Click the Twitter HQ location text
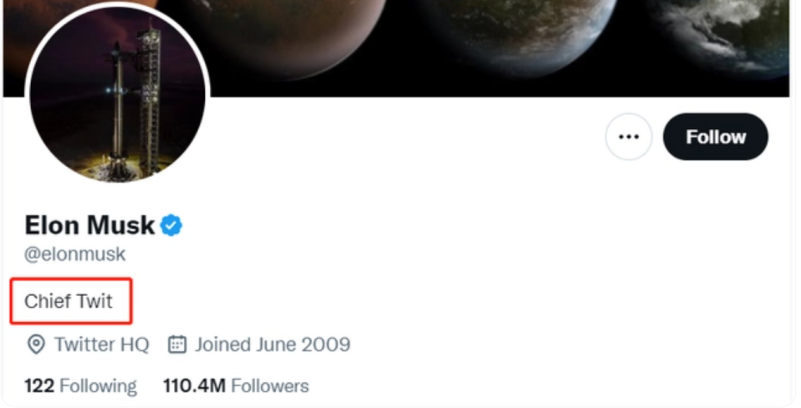 point(102,345)
